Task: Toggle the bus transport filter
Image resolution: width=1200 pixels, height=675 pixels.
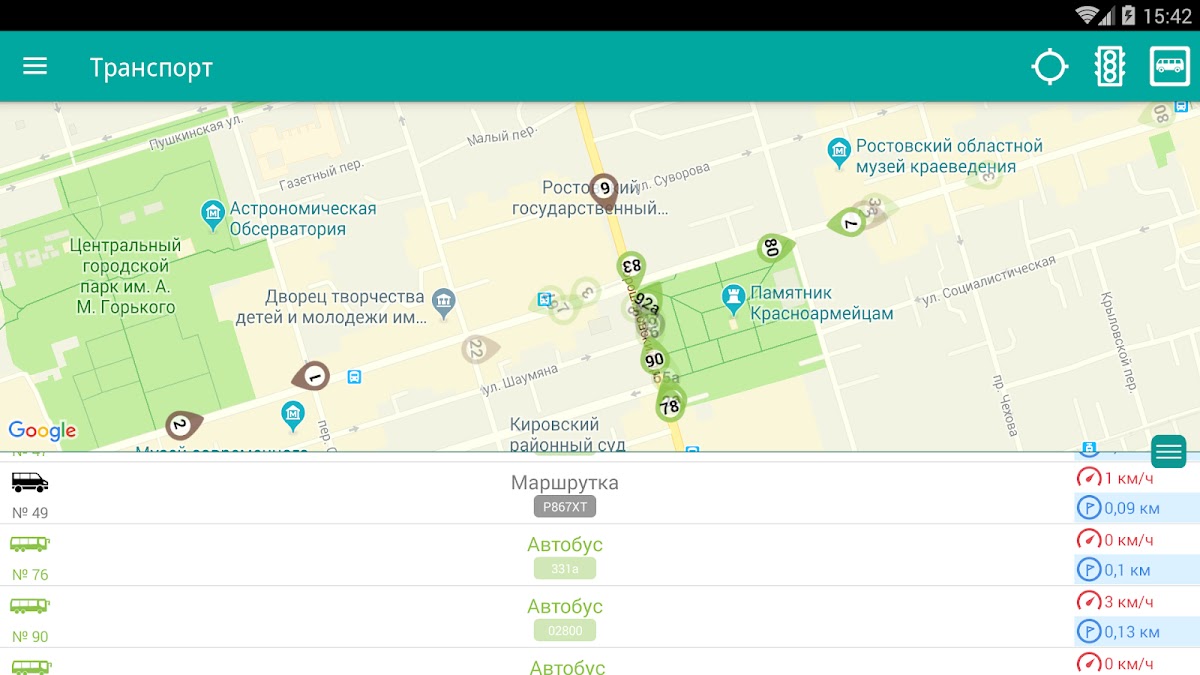Action: 1169,67
